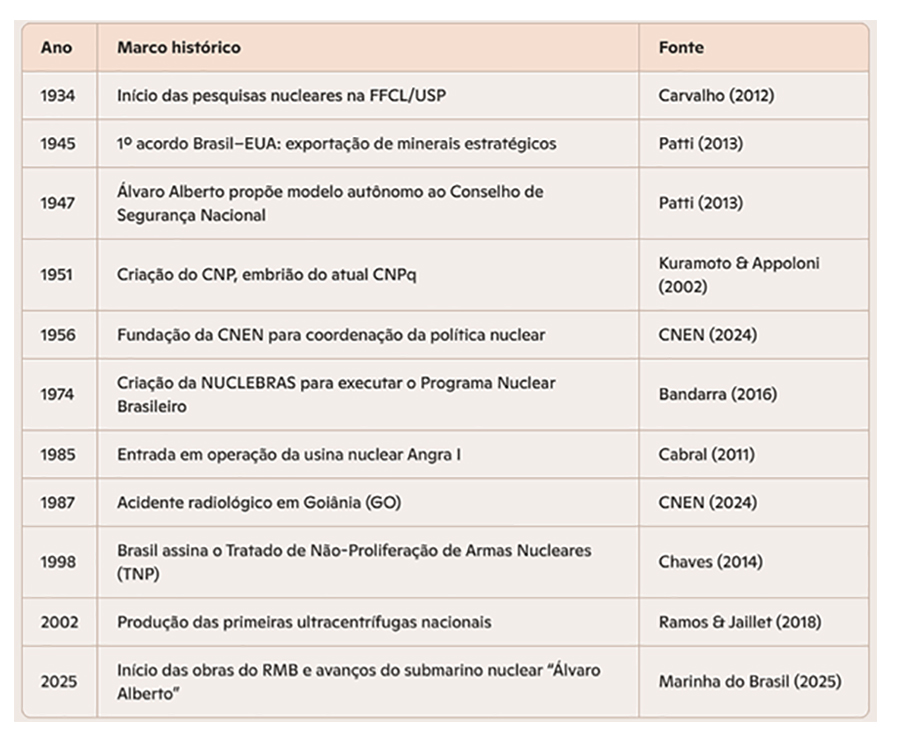Click the Álvaro Alberto propõe modelo autônomo cell
The height and width of the screenshot is (748, 900).
click(x=330, y=203)
